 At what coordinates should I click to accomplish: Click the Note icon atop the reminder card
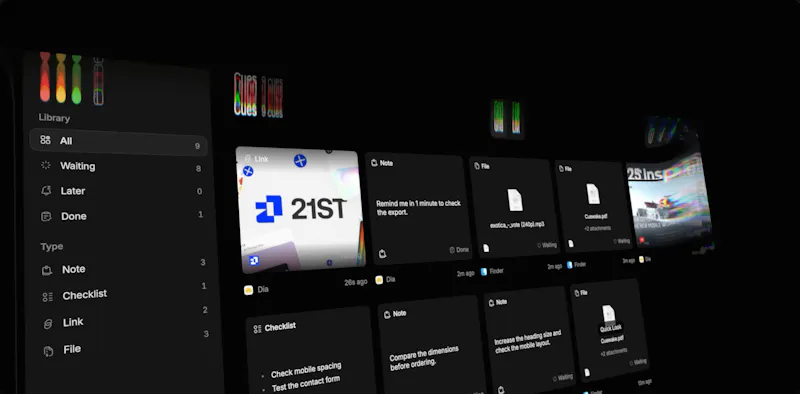click(374, 163)
